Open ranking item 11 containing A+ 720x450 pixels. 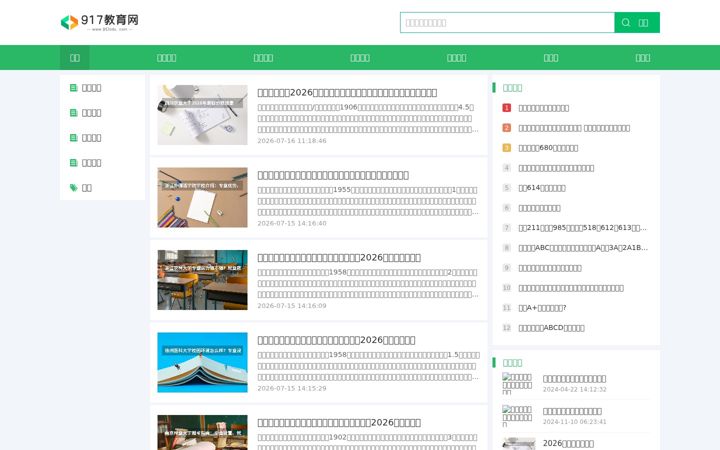point(542,308)
